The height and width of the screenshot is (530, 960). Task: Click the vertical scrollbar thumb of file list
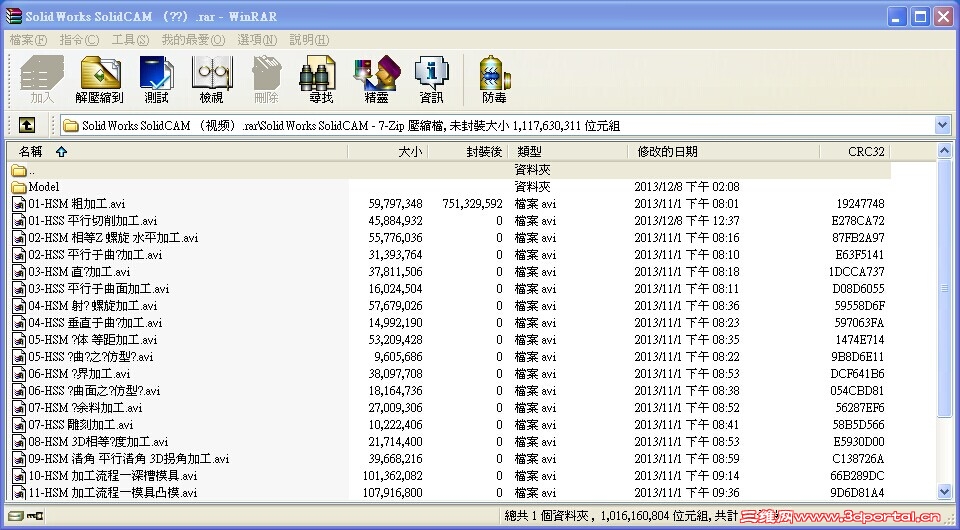(x=944, y=289)
